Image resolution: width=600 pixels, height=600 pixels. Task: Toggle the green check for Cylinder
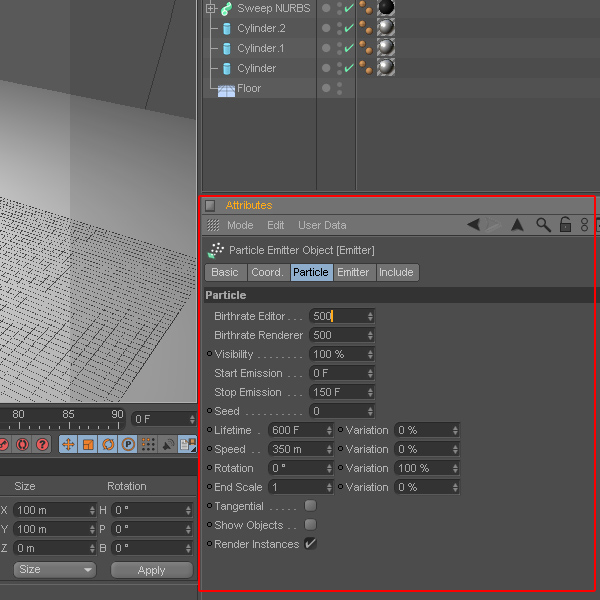pos(349,68)
